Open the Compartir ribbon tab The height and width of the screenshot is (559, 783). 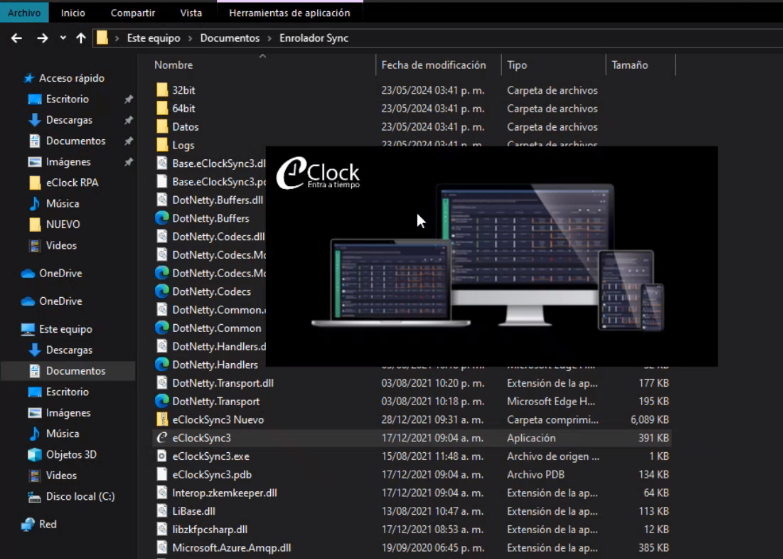click(133, 13)
